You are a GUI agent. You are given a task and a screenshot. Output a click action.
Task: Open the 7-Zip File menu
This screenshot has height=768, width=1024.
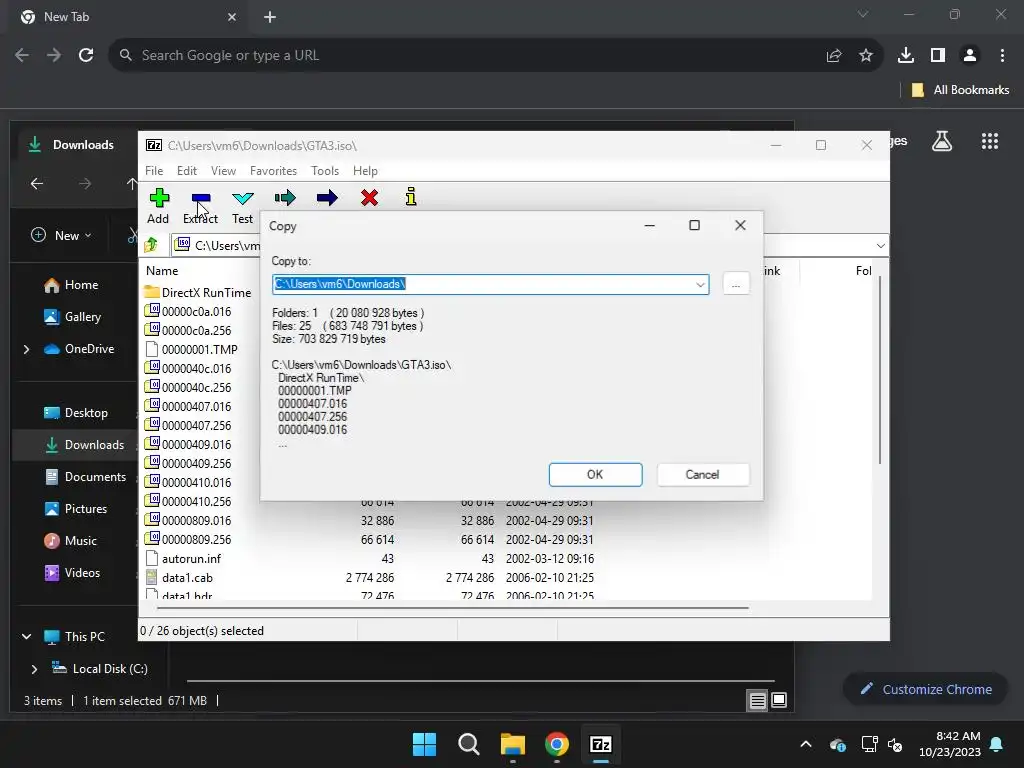pyautogui.click(x=154, y=170)
